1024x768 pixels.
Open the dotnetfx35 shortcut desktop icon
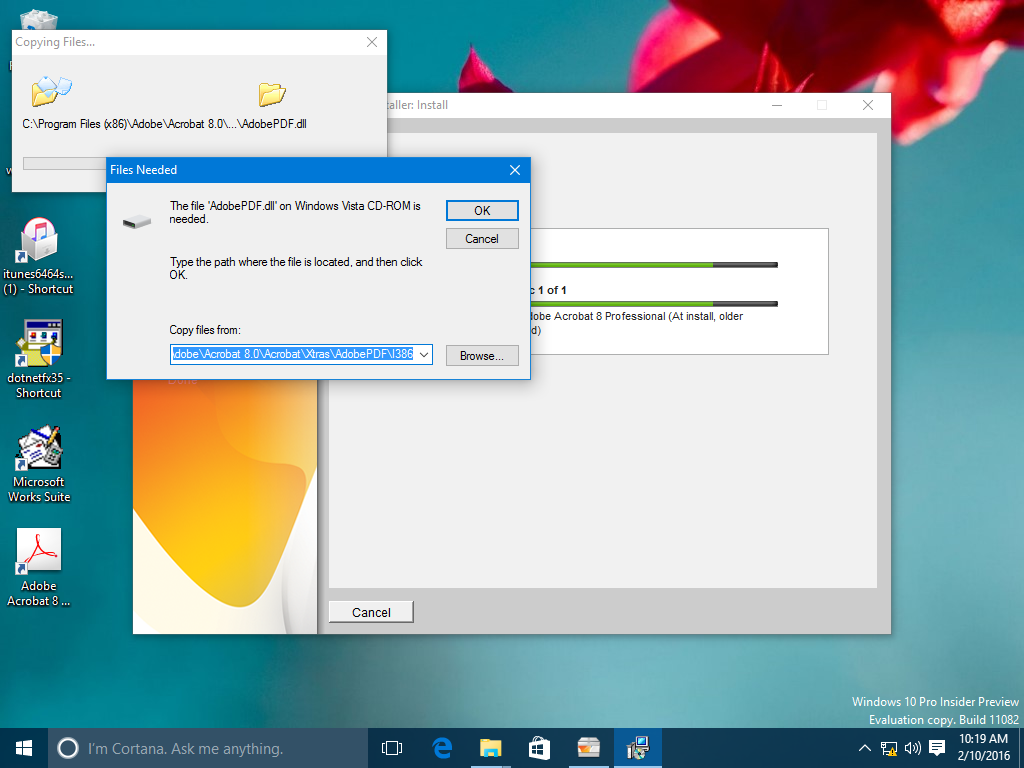39,359
